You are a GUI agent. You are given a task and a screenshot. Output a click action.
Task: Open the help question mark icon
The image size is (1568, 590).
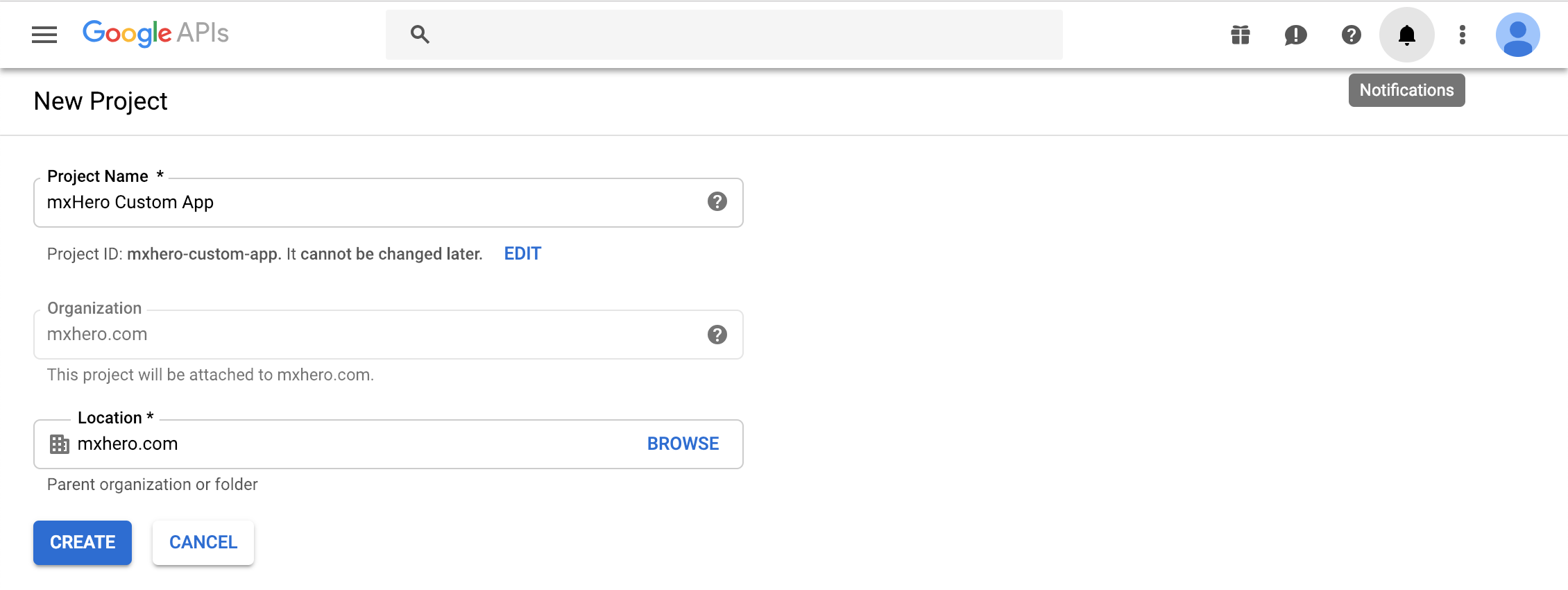[x=1352, y=35]
